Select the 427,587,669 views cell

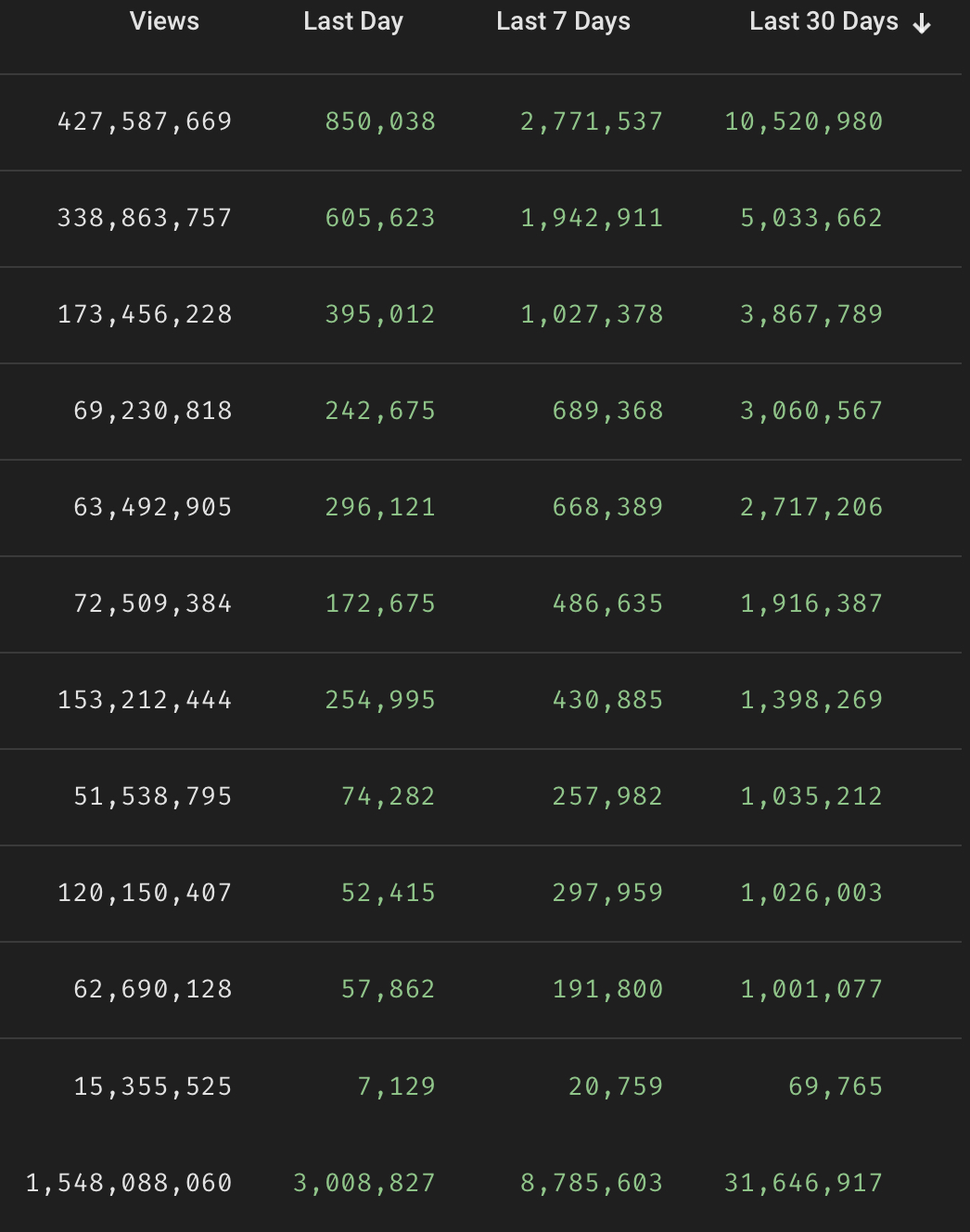(x=145, y=121)
